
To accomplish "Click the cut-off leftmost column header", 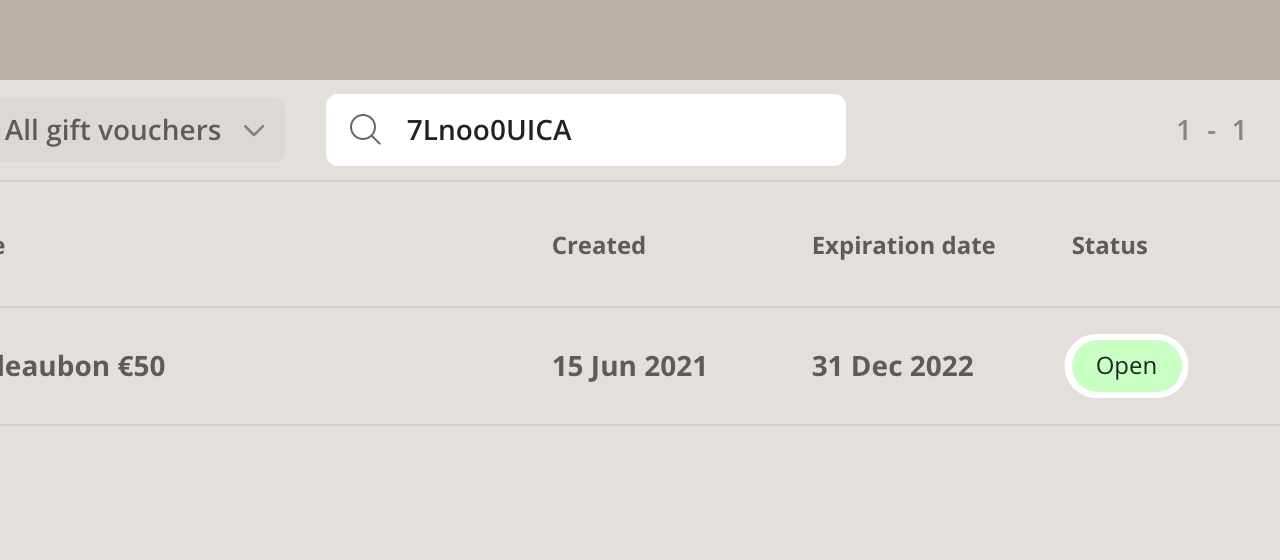I will [x=3, y=245].
